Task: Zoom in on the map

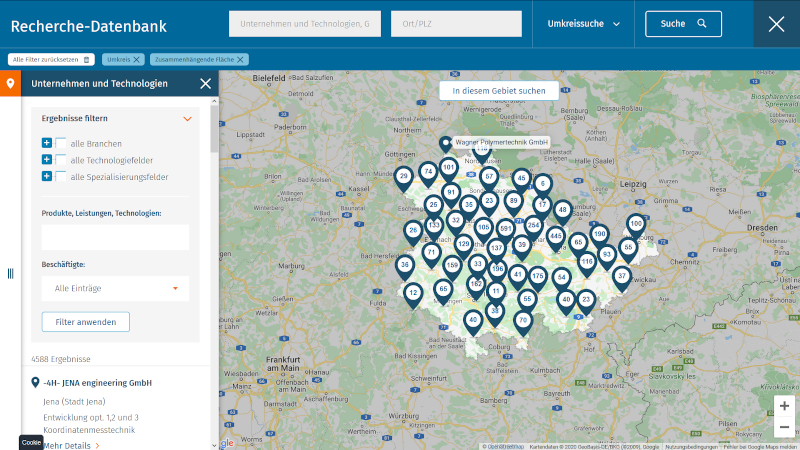Action: coord(784,406)
